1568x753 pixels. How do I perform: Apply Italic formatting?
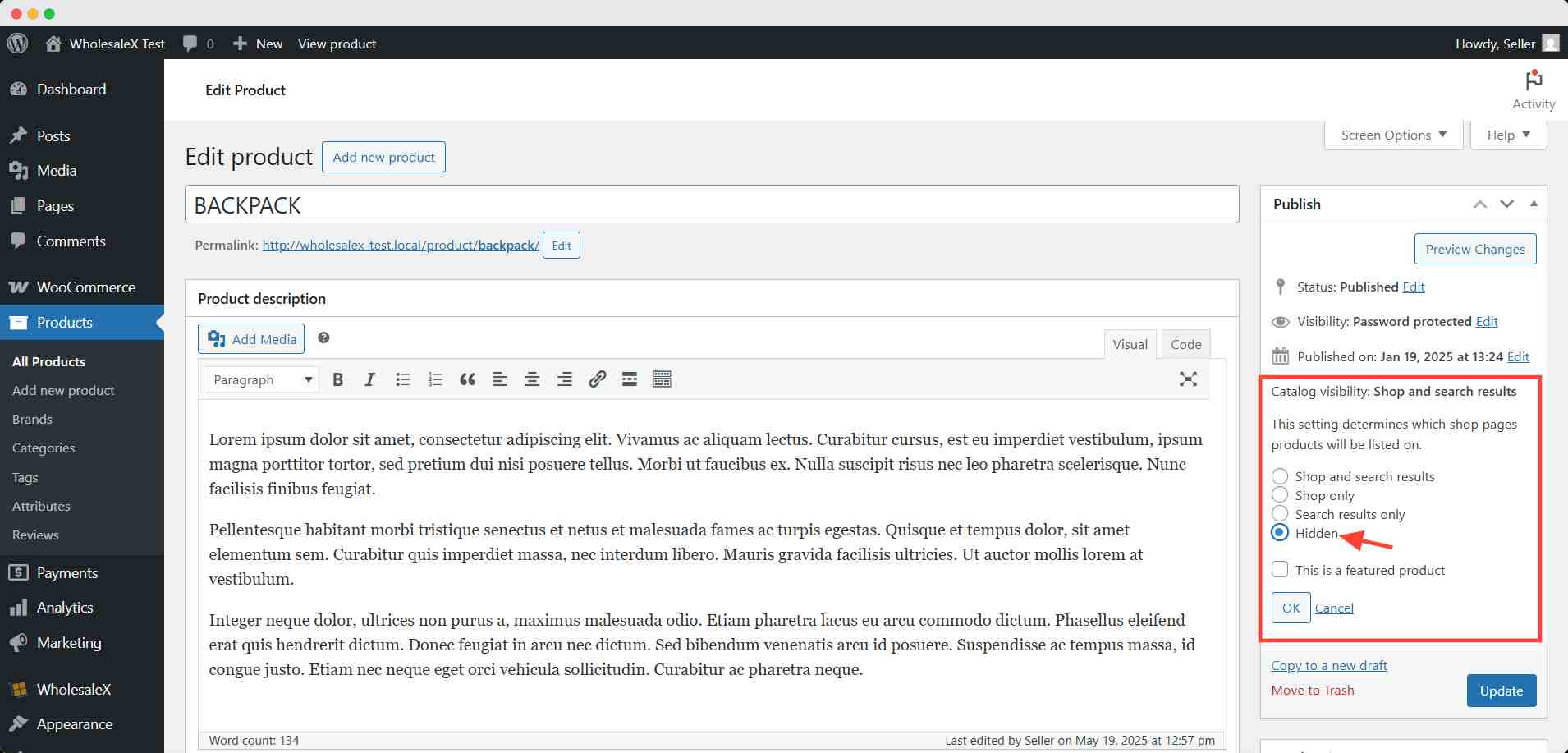click(x=370, y=379)
